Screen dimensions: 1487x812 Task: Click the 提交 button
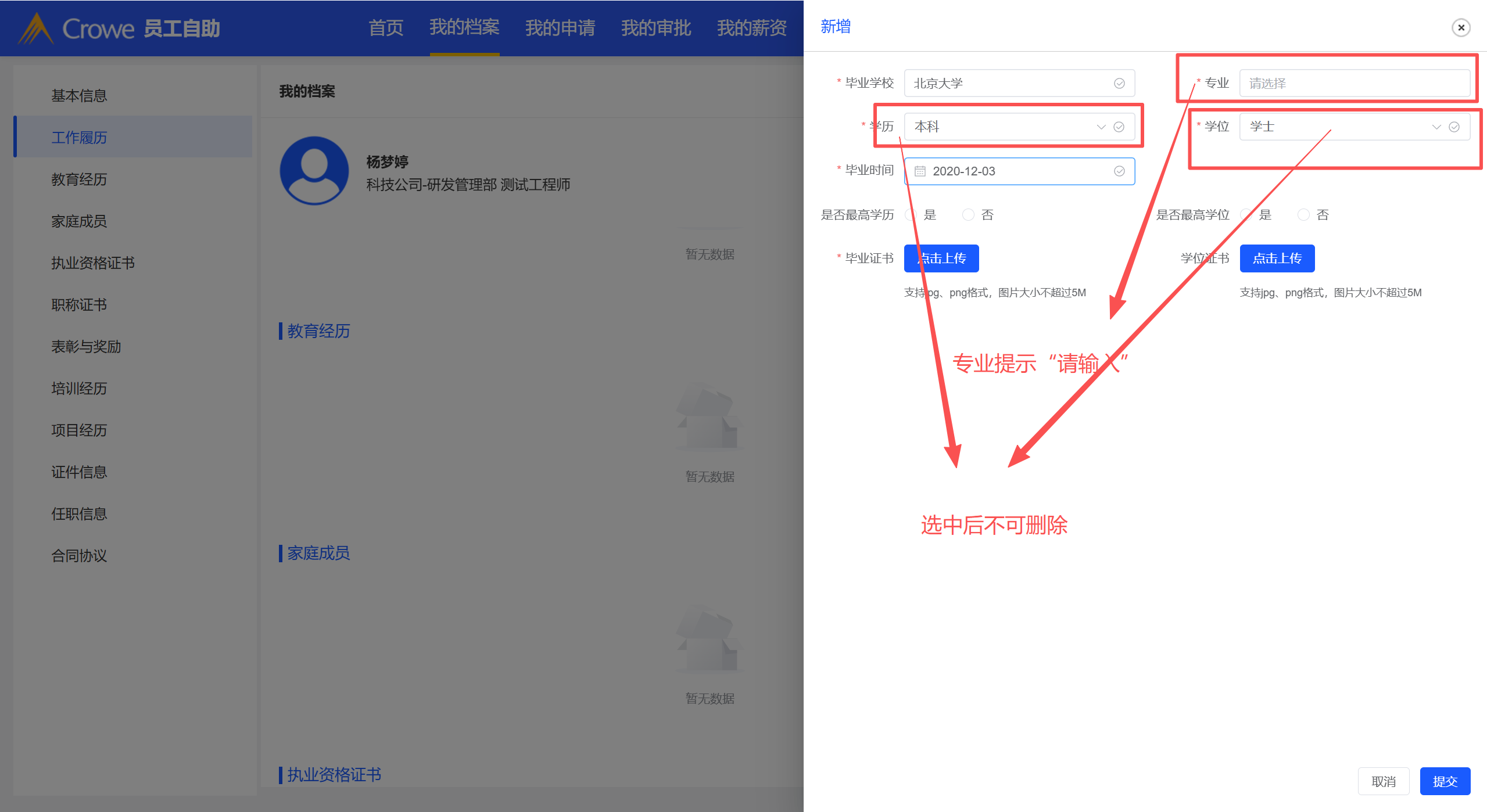click(1445, 781)
